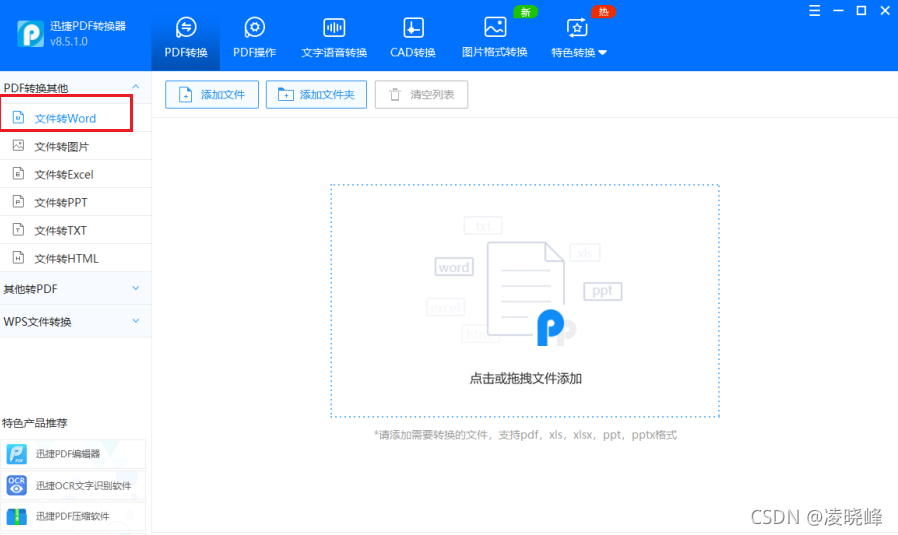
Task: Open 迅捷OCR文字识别软件 product link
Action: click(x=73, y=485)
